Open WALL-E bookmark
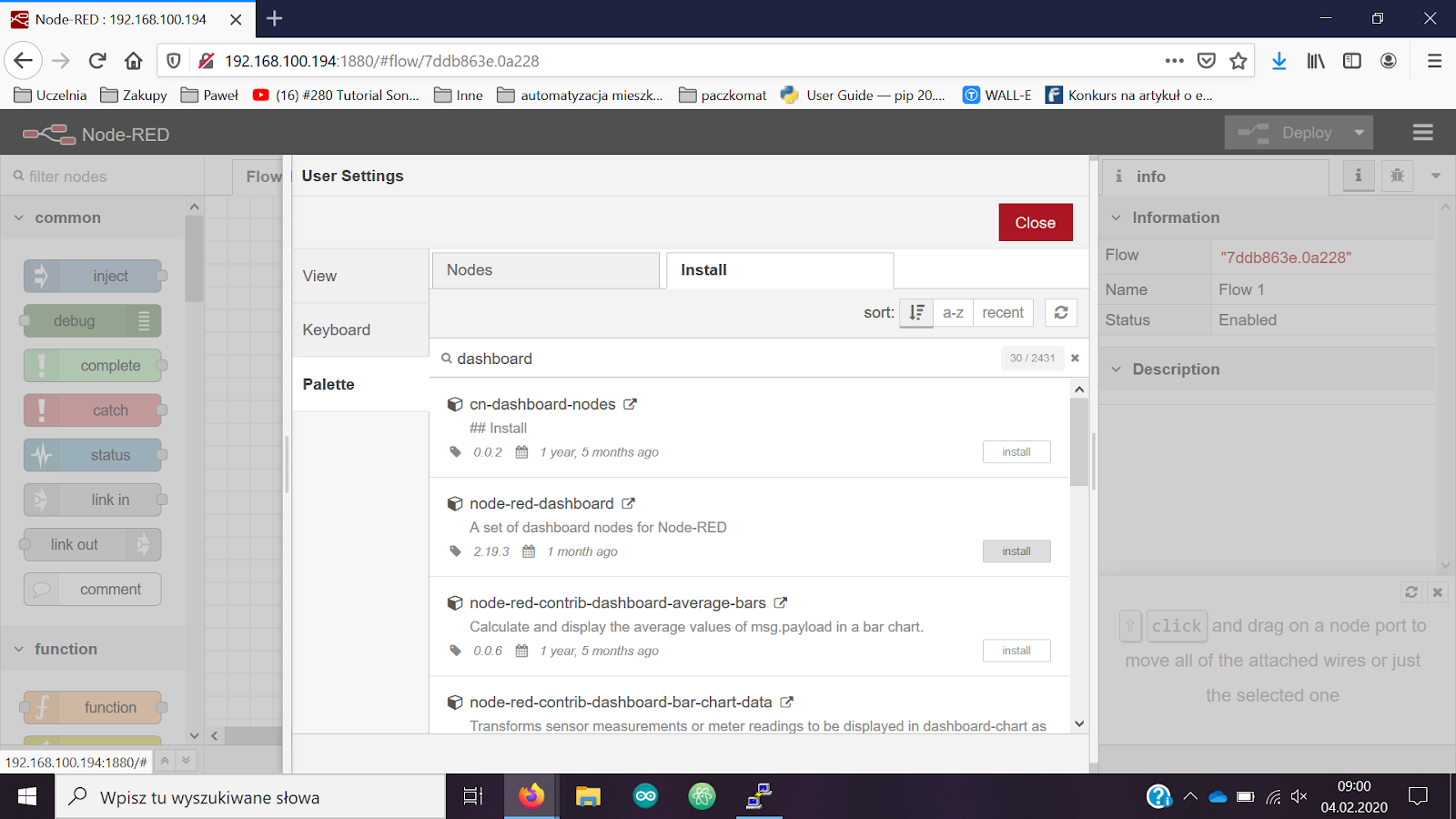 (997, 95)
